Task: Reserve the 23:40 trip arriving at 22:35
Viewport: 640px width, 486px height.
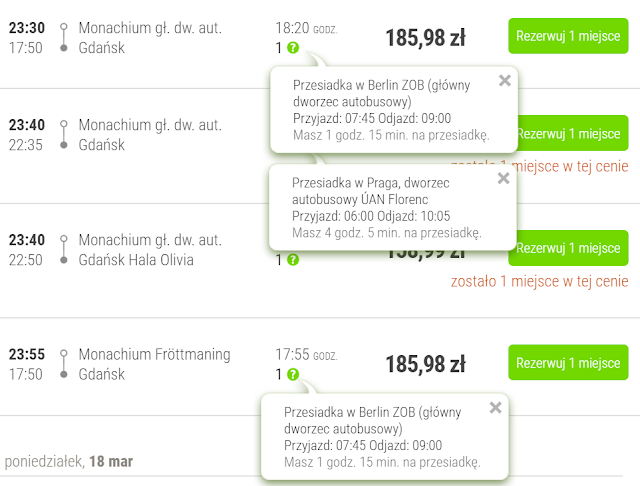Action: pos(568,133)
